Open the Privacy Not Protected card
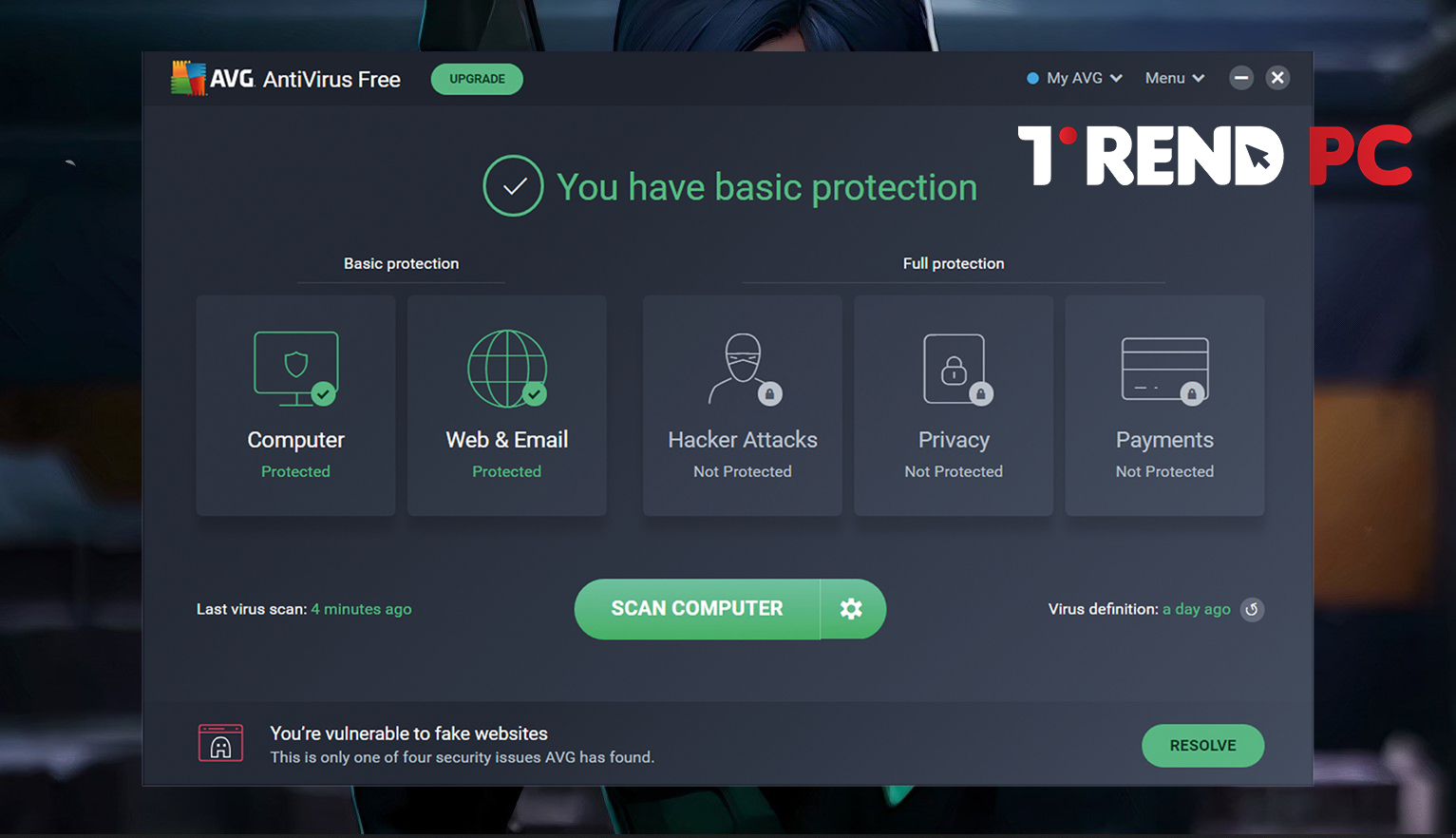 pyautogui.click(x=954, y=406)
